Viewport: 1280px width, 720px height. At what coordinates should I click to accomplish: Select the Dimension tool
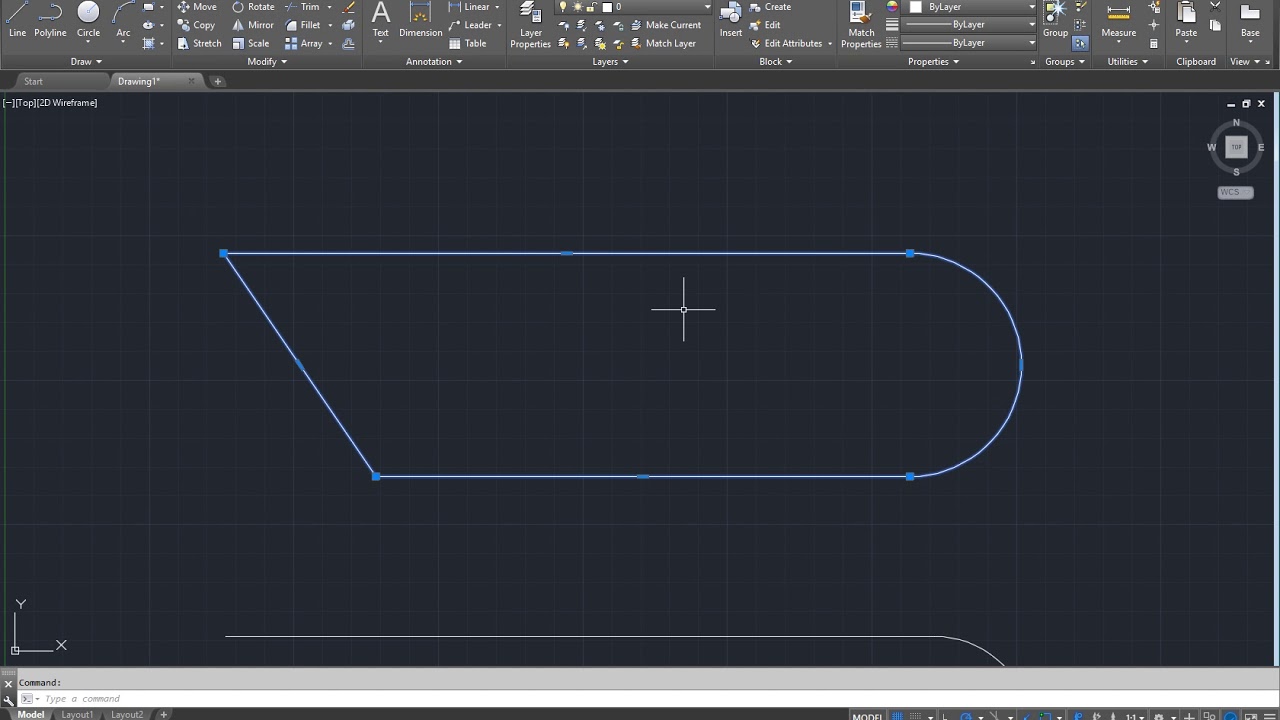[x=421, y=20]
